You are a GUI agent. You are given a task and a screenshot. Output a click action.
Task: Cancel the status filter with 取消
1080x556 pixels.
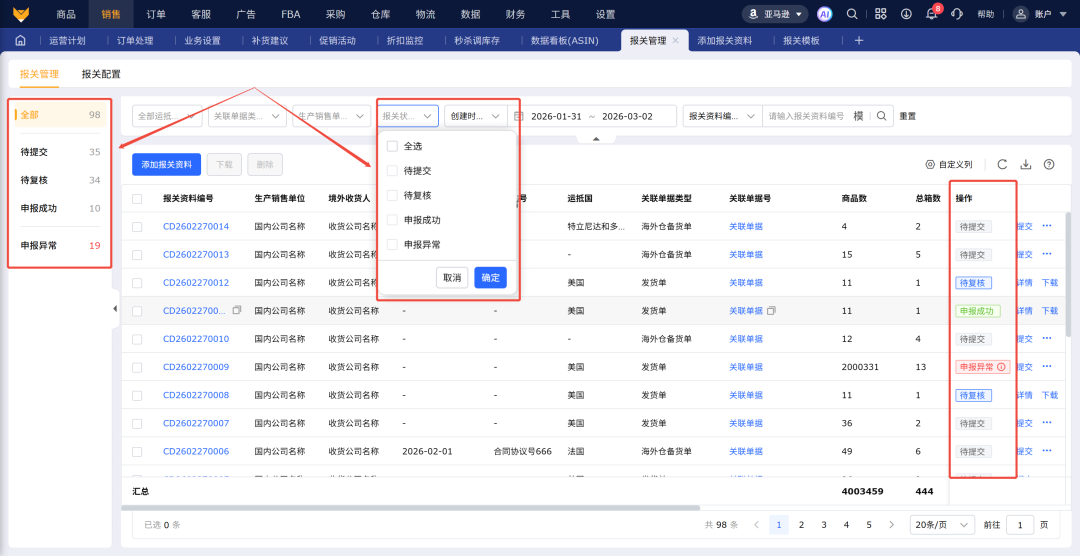(x=452, y=278)
